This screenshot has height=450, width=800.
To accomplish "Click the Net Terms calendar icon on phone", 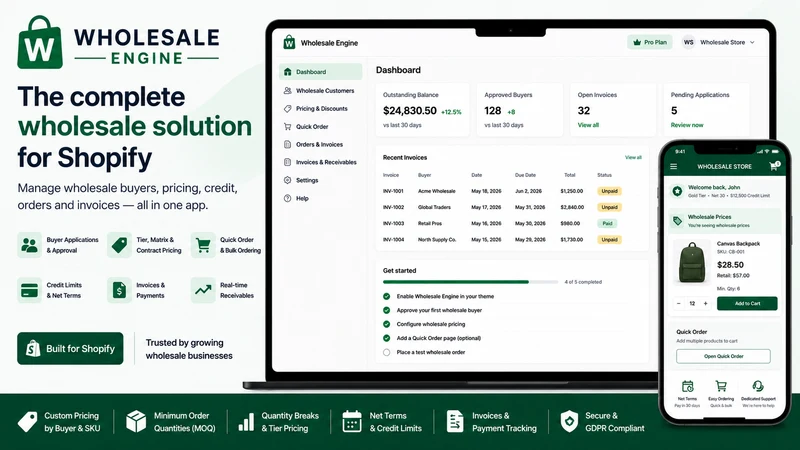I will [x=687, y=386].
